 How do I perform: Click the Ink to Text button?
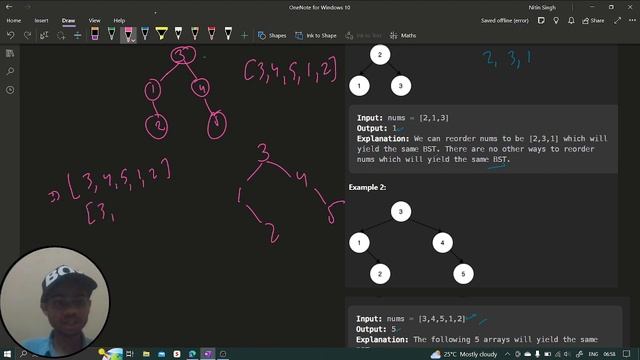point(363,36)
